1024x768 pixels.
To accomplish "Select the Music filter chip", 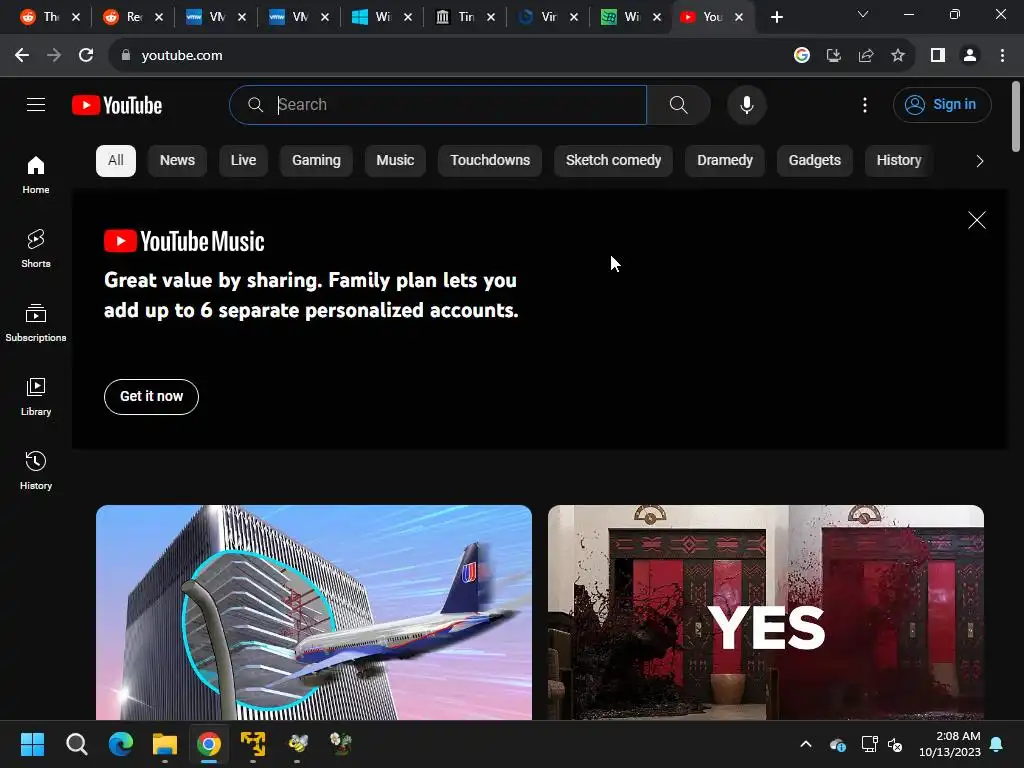I will [395, 161].
